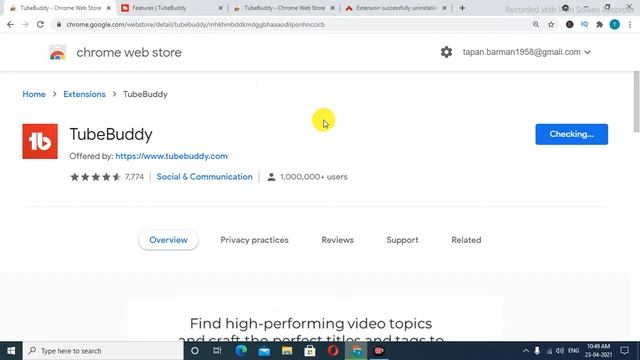Launch Microsoft Edge from taskbar
The image size is (640, 360).
coord(241,351)
